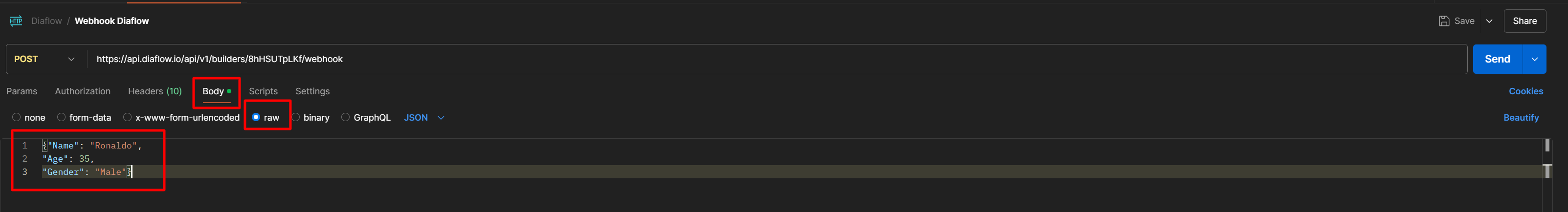The image size is (1568, 212).
Task: Open the POST method dropdown
Action: 44,59
